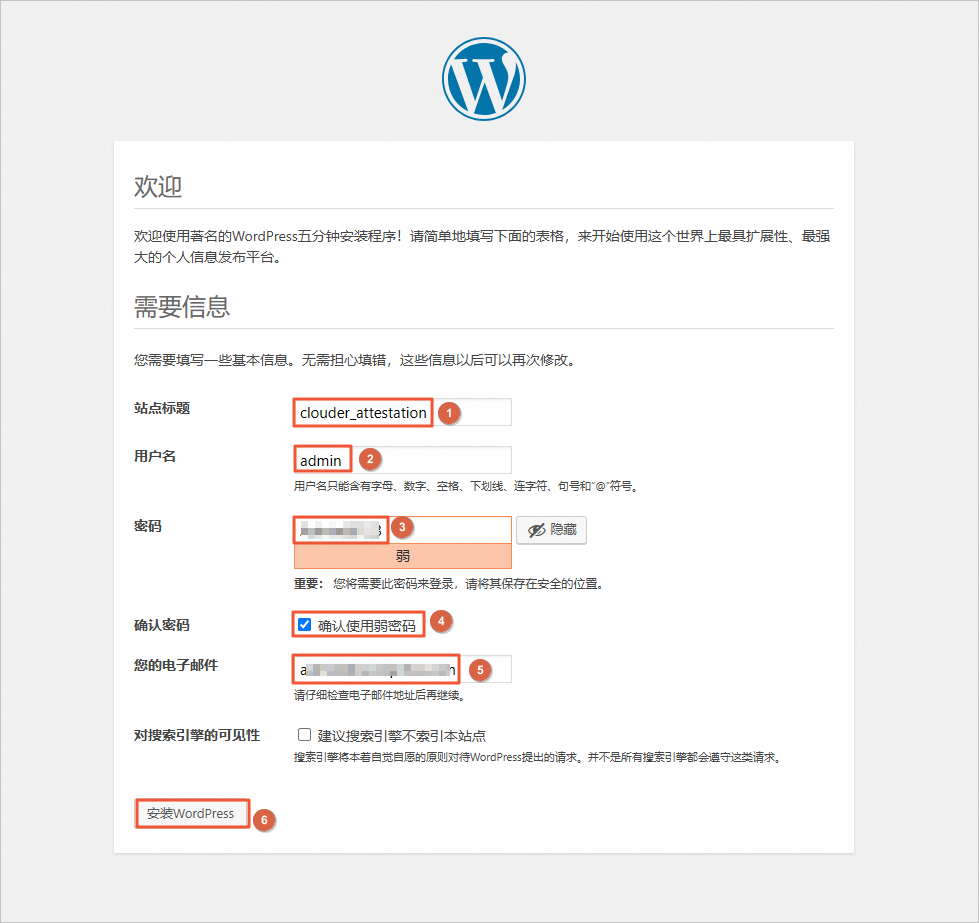The width and height of the screenshot is (979, 923).
Task: Click the 您的电子邮件 label
Action: (x=176, y=665)
